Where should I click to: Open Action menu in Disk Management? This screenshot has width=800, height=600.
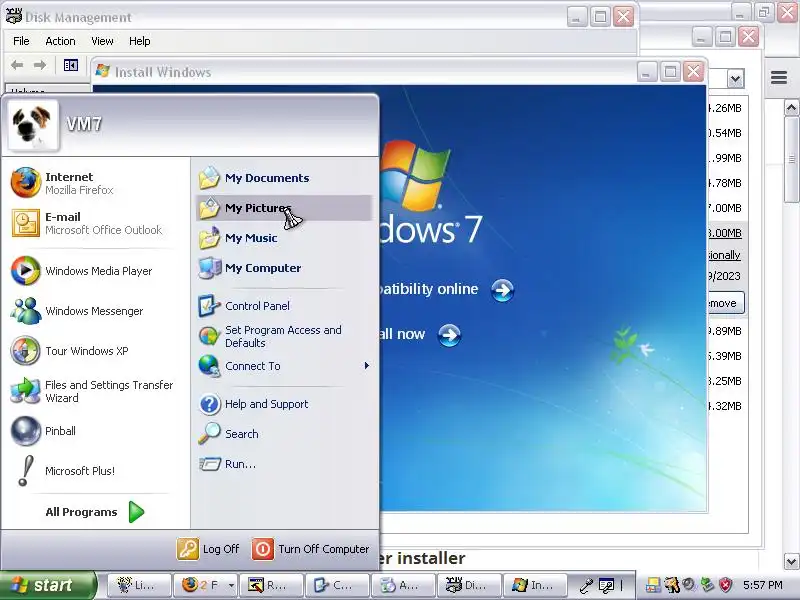click(60, 41)
